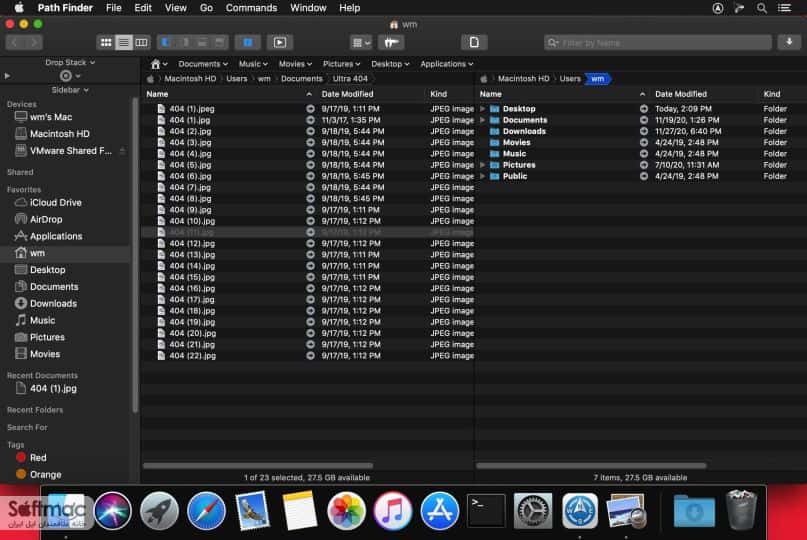Select the Orange tag in sidebar

[x=45, y=475]
